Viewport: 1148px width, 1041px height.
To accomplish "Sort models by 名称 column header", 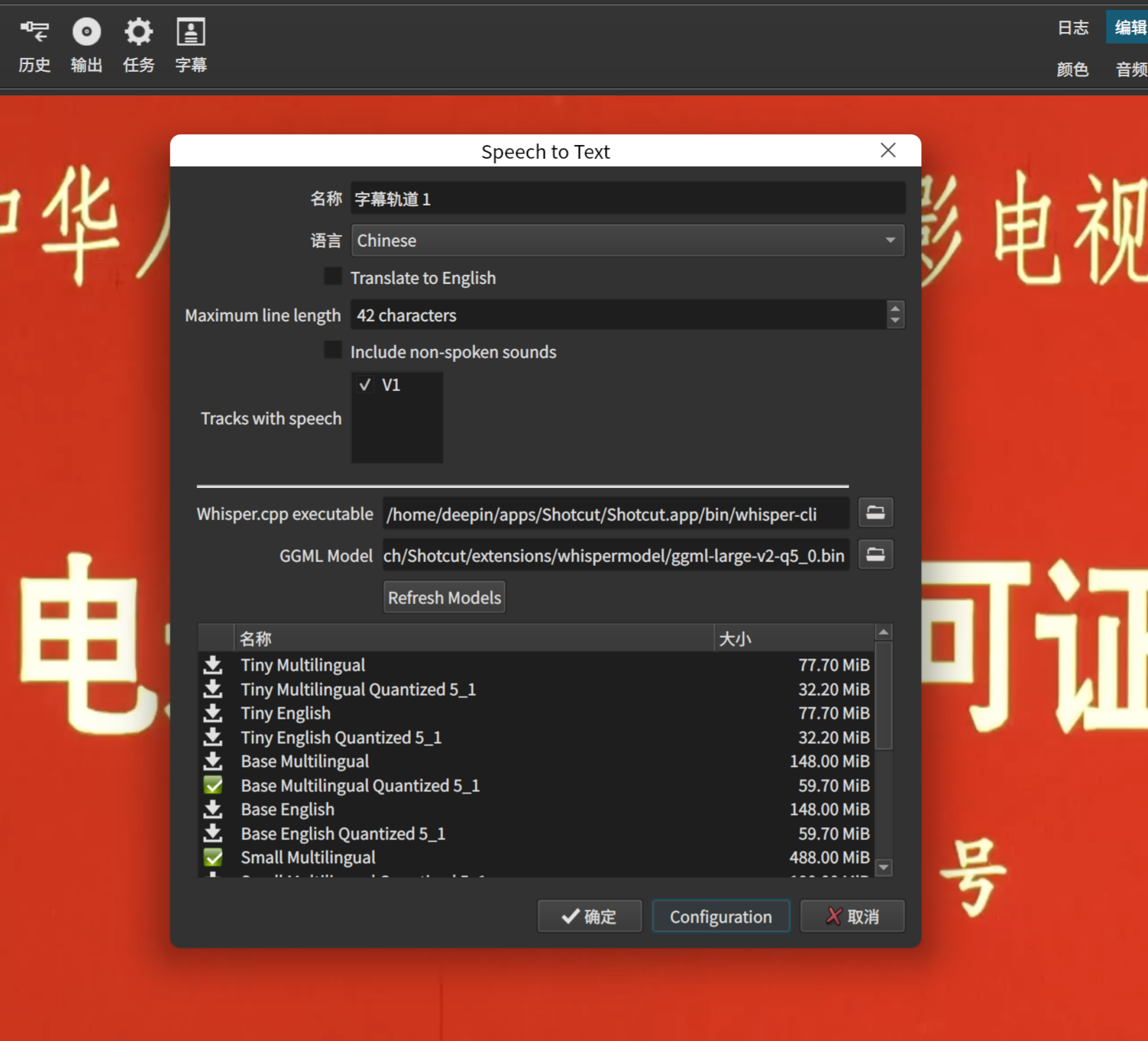I will tap(474, 639).
